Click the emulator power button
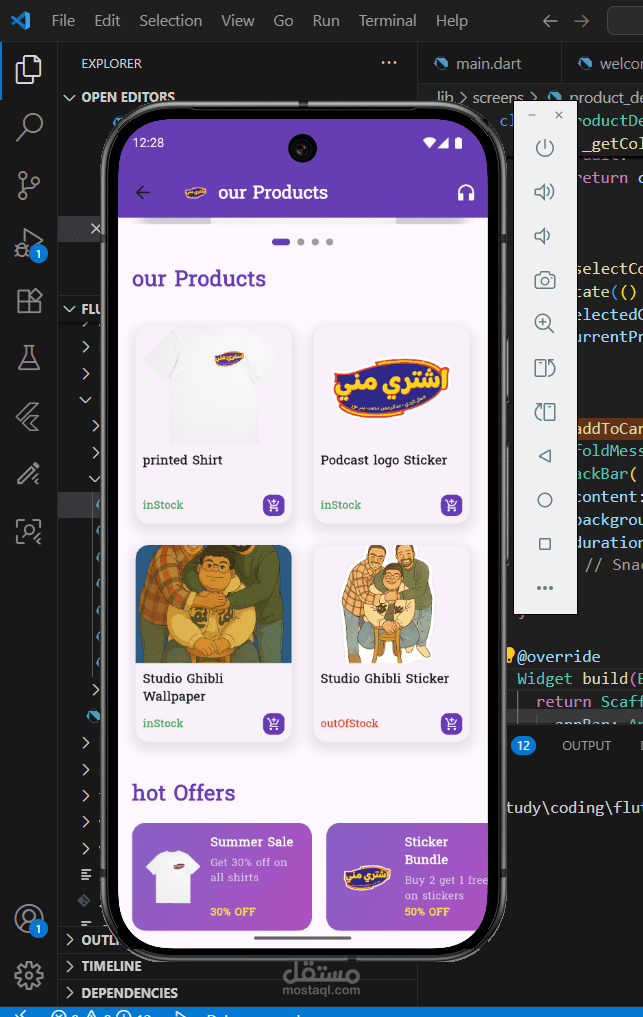This screenshot has height=1017, width=643. [544, 148]
